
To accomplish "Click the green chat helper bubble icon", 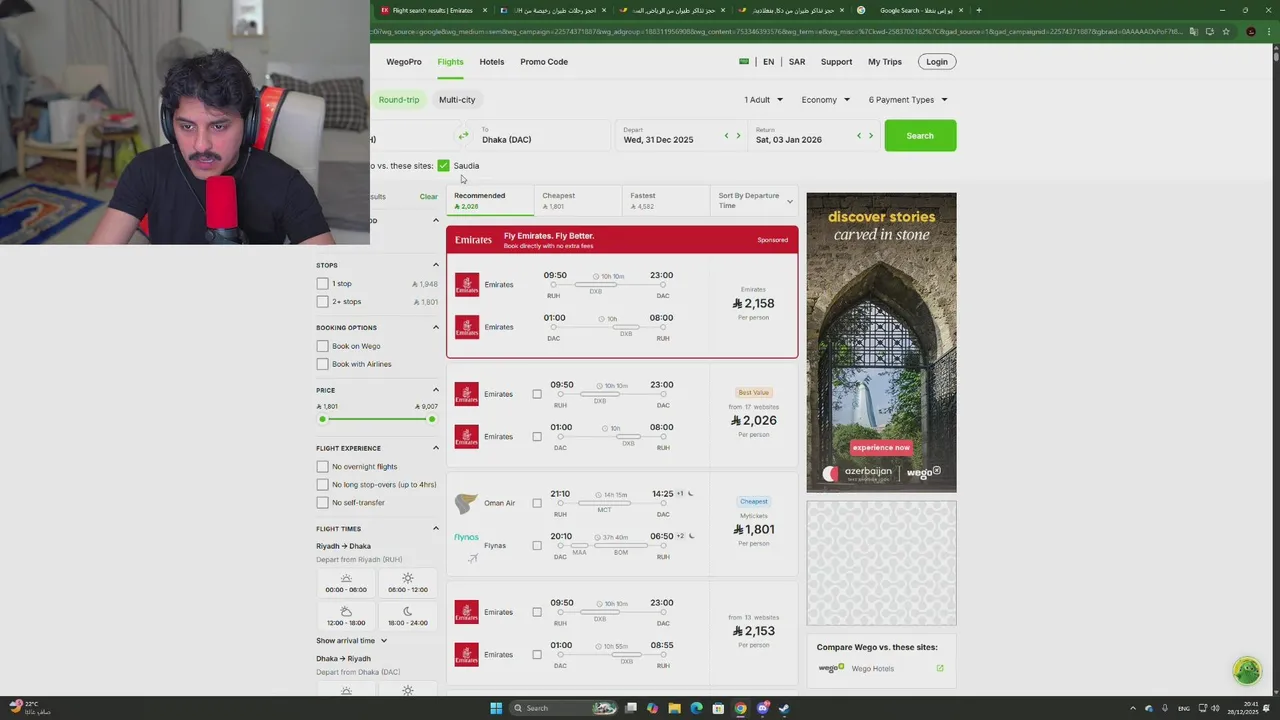I will coord(1246,670).
